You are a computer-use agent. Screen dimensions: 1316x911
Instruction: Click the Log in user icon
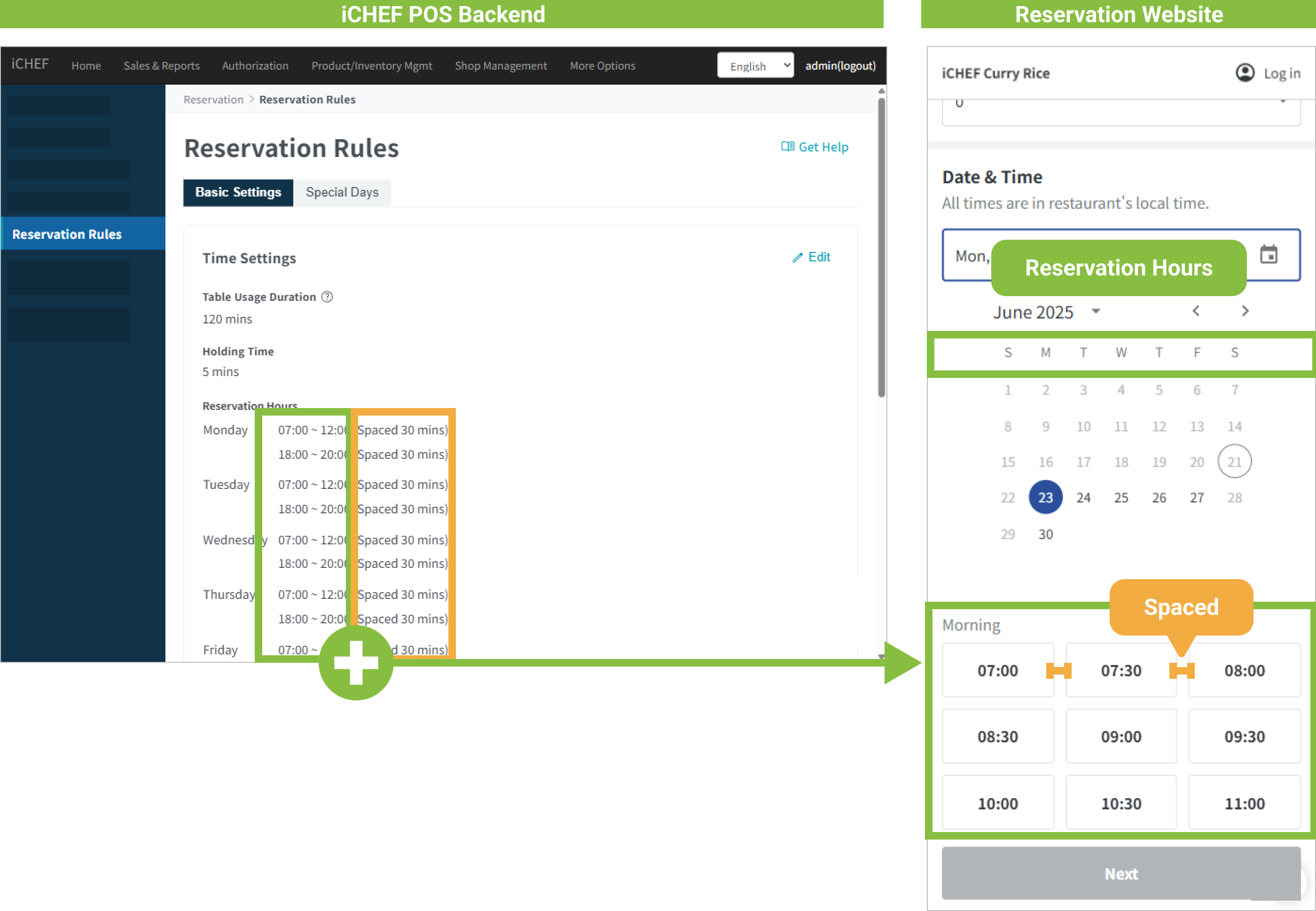tap(1245, 73)
